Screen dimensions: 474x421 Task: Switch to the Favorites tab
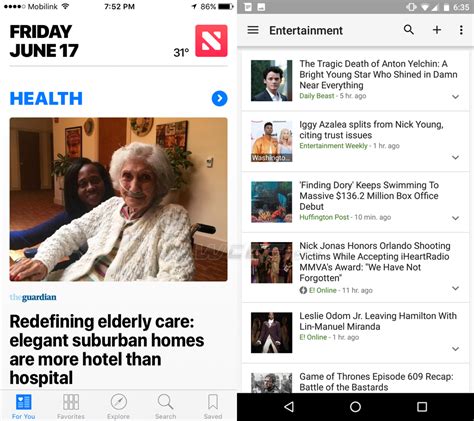point(71,407)
